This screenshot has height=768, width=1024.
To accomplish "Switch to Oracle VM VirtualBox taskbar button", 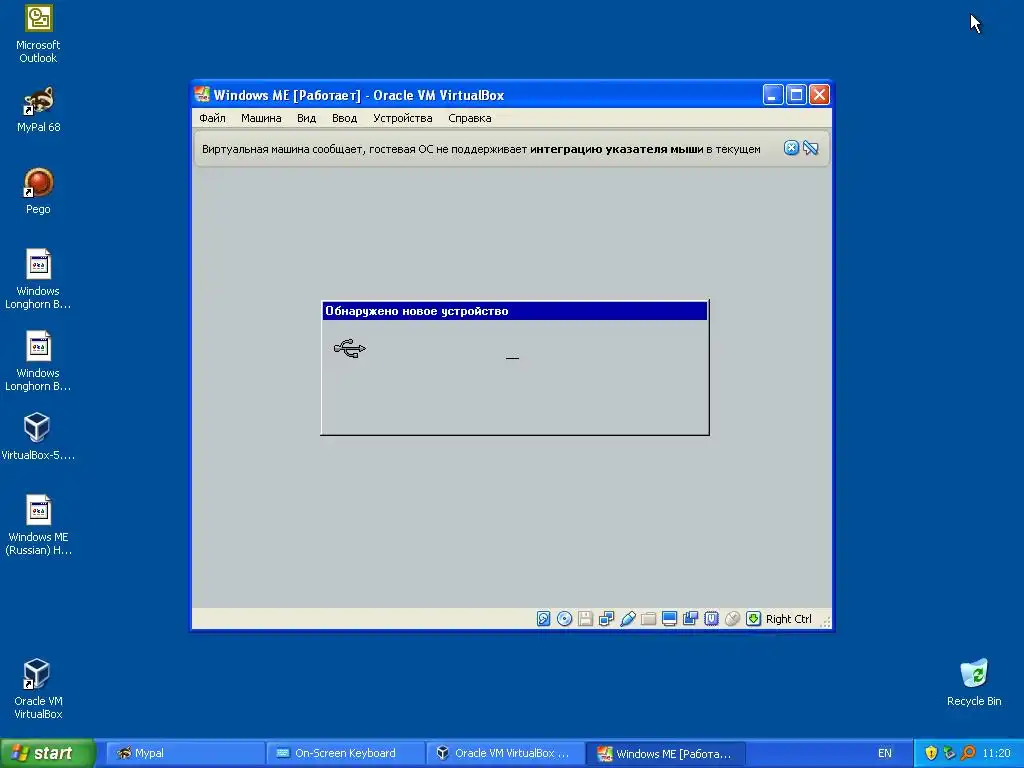I will click(x=505, y=753).
